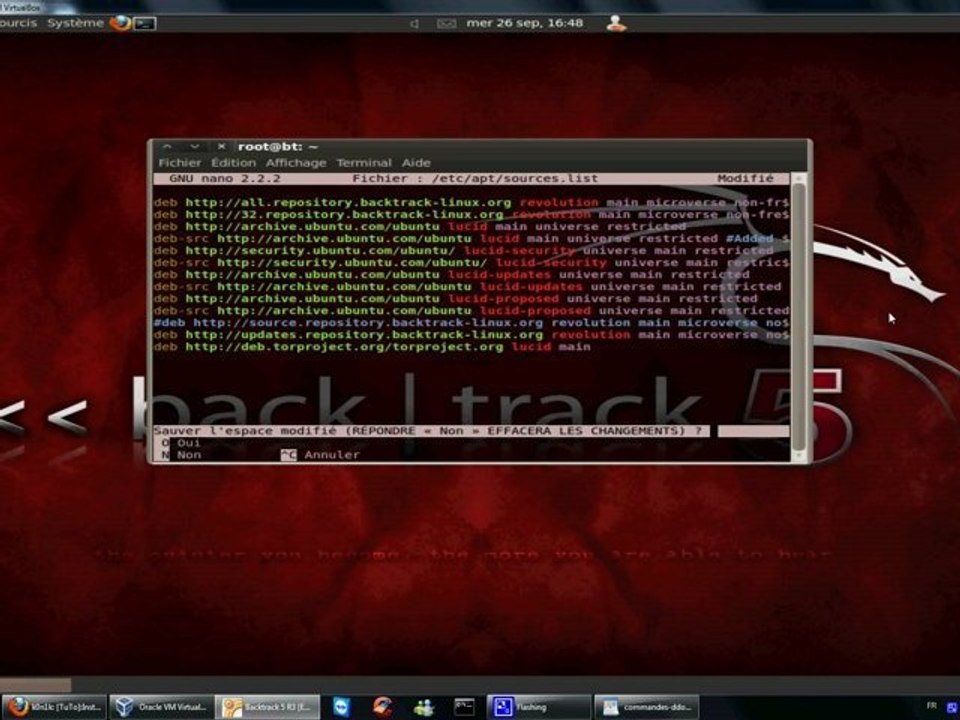
Task: Click the 32.repository.backtrack-linux.org line
Action: (471, 215)
